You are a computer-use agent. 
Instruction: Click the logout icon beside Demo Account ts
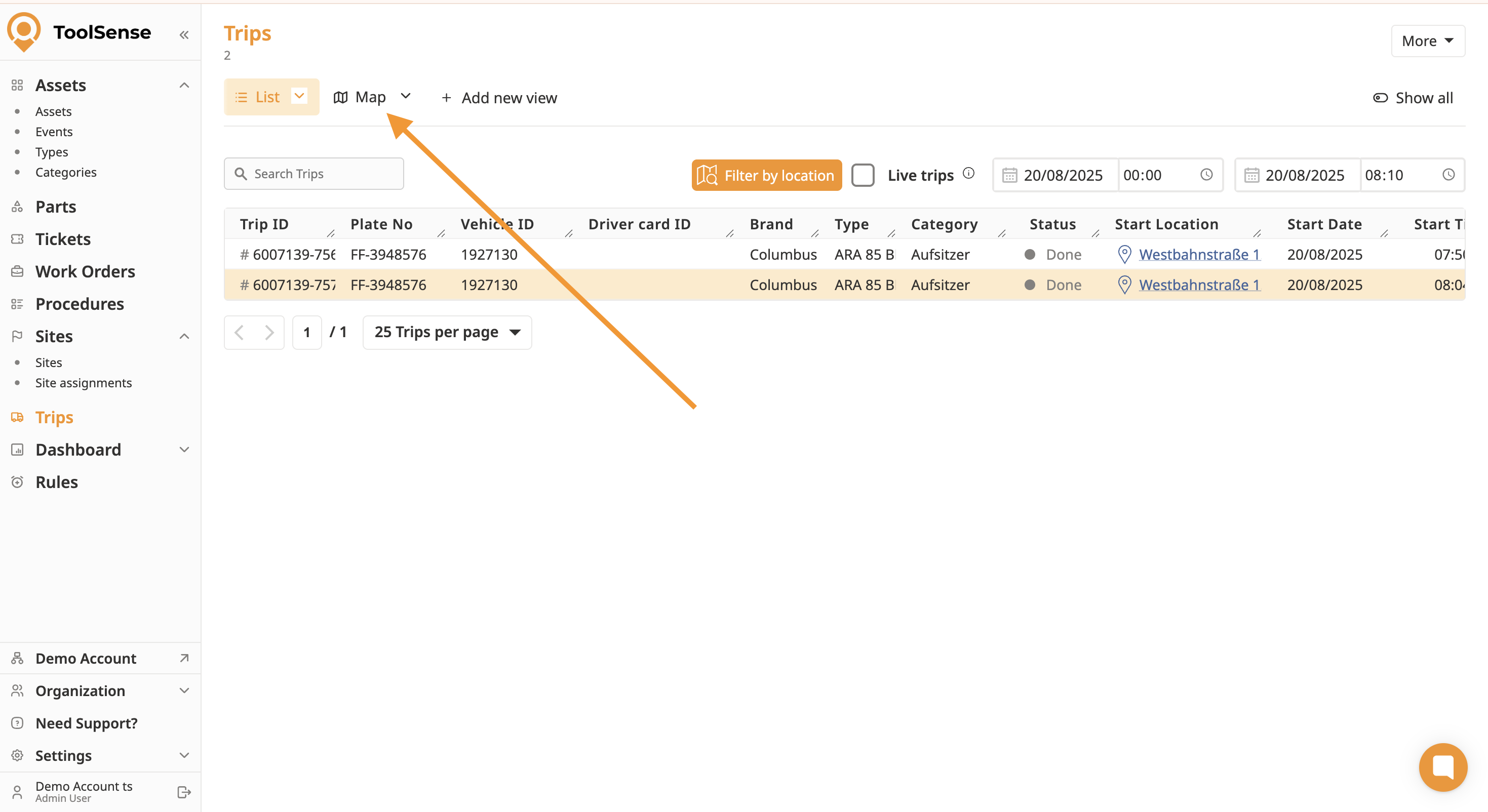coord(184,792)
